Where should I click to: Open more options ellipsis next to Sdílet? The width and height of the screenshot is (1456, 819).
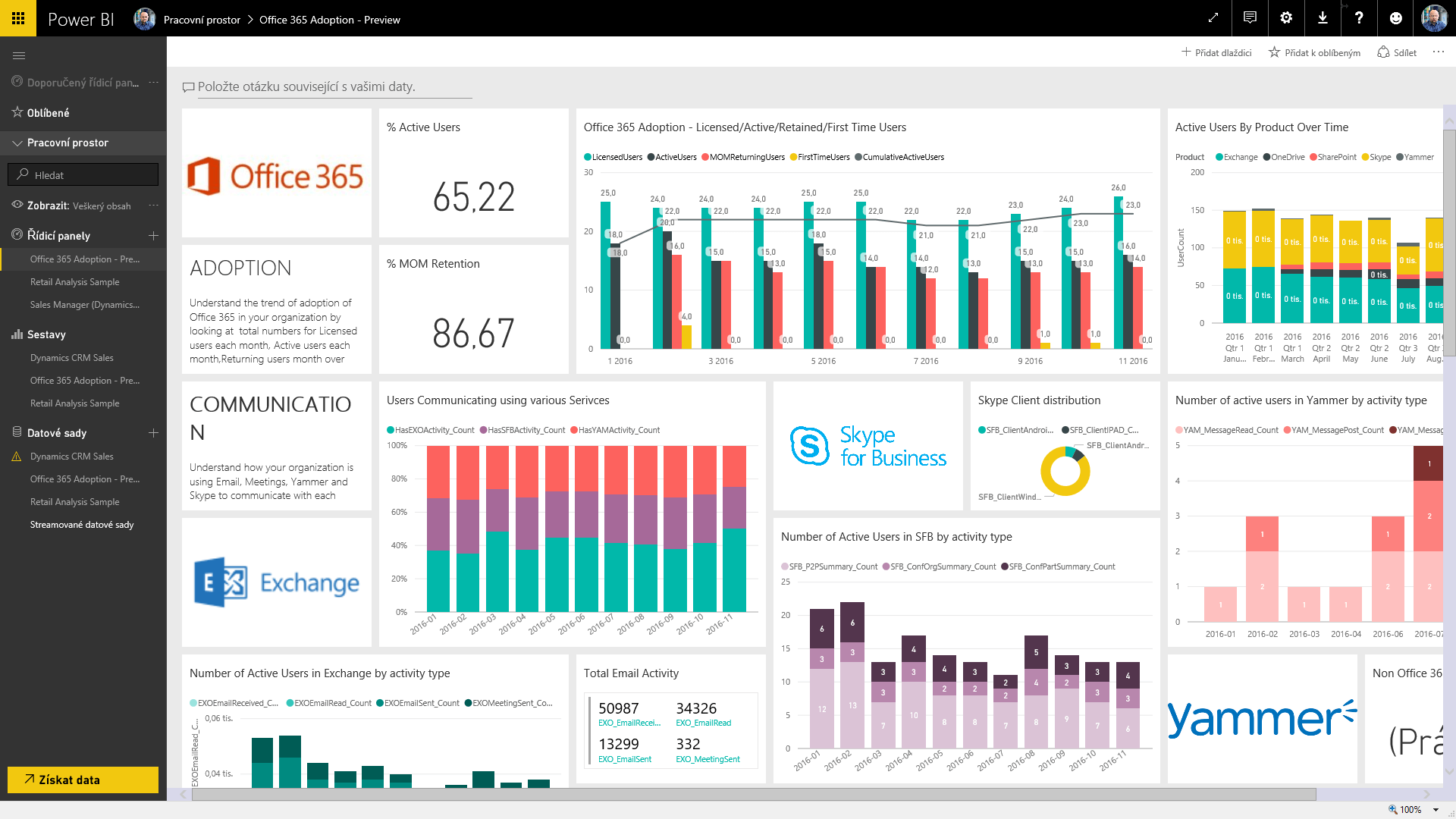tap(1438, 52)
